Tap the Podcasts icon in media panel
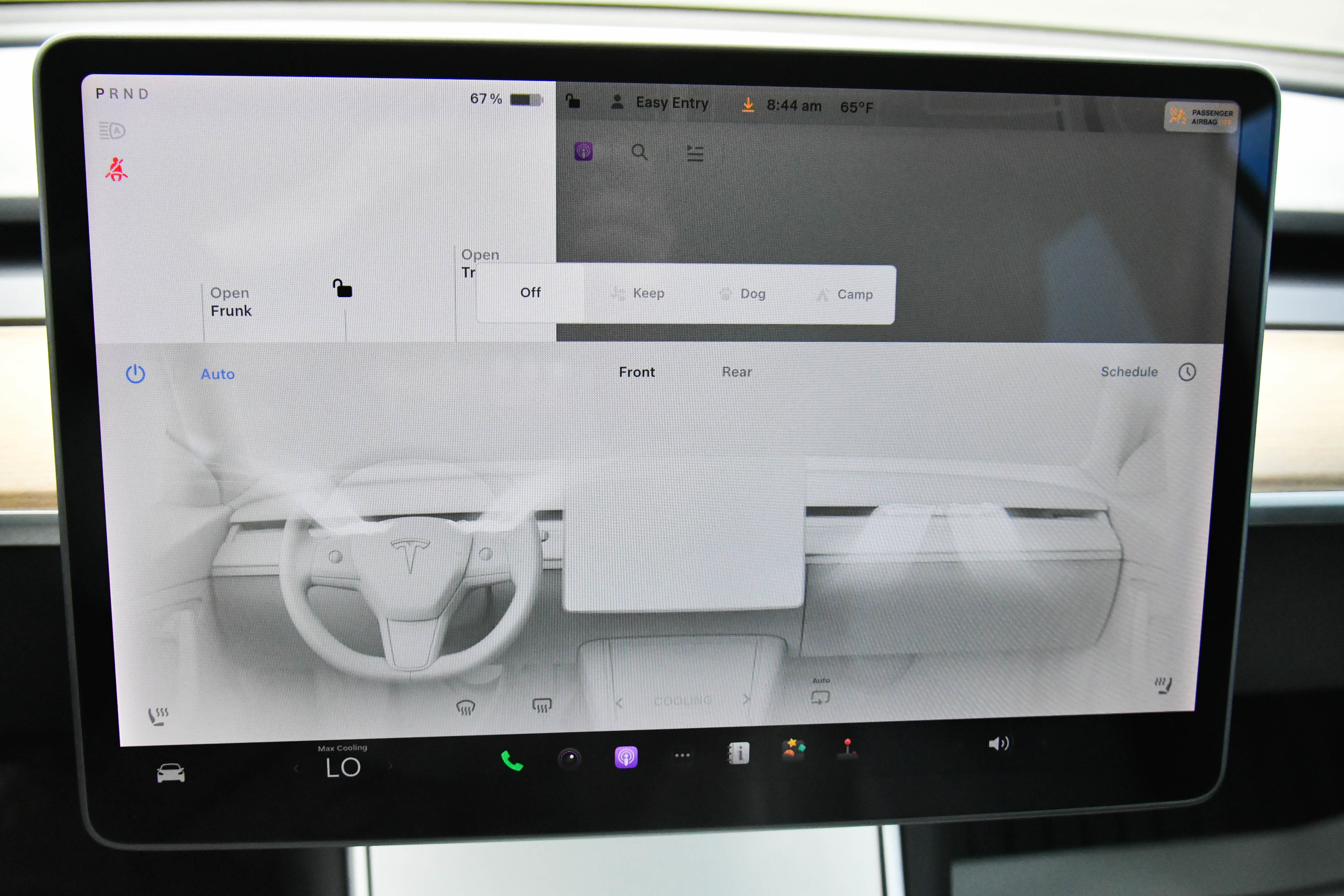Screen dimensions: 1344x896 (x=583, y=151)
